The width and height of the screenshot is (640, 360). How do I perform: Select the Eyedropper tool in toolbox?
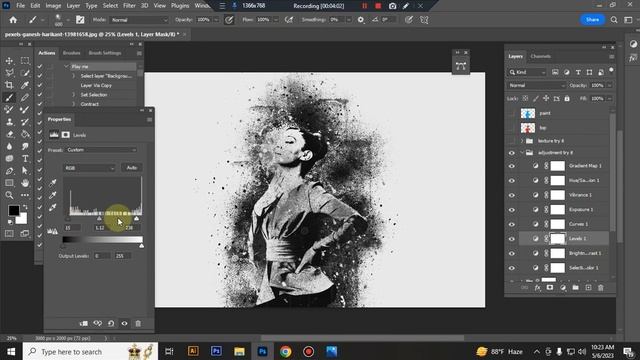pos(25,85)
